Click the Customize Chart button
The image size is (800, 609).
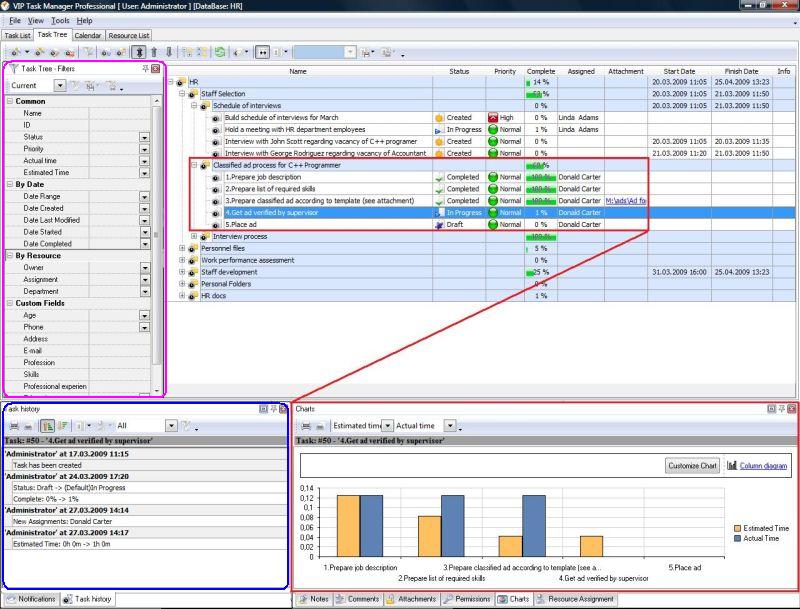(693, 465)
